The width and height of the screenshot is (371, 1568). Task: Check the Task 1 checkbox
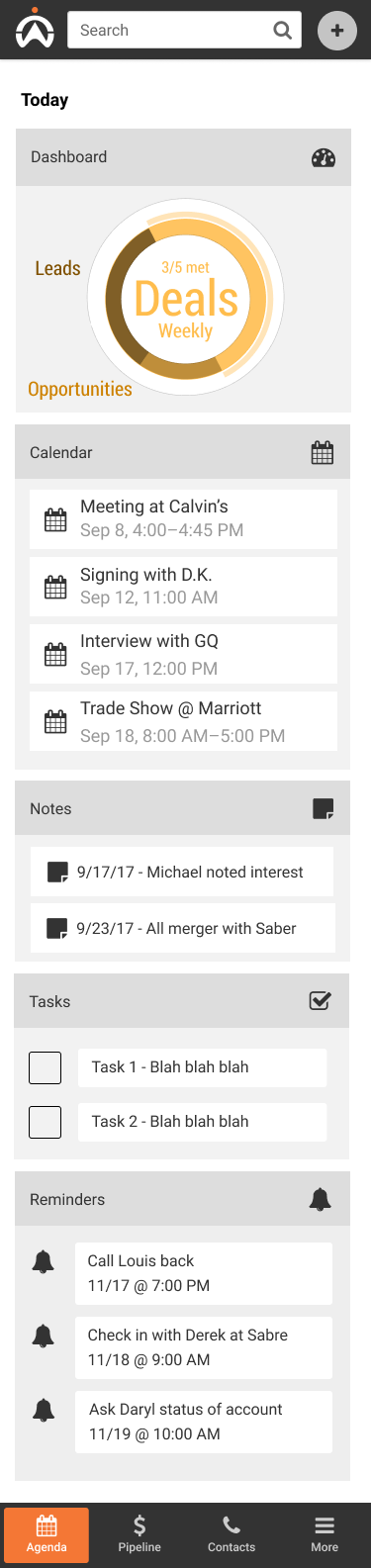tap(46, 1067)
